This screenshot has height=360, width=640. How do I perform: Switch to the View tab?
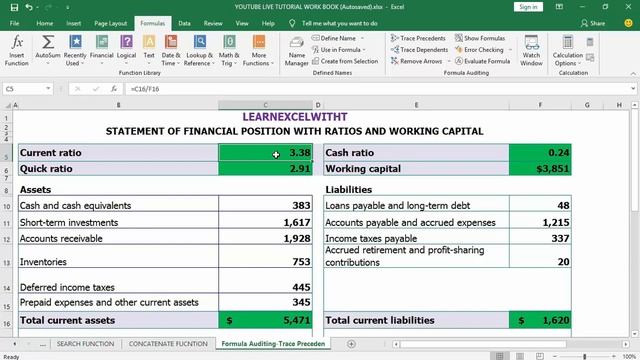(242, 23)
